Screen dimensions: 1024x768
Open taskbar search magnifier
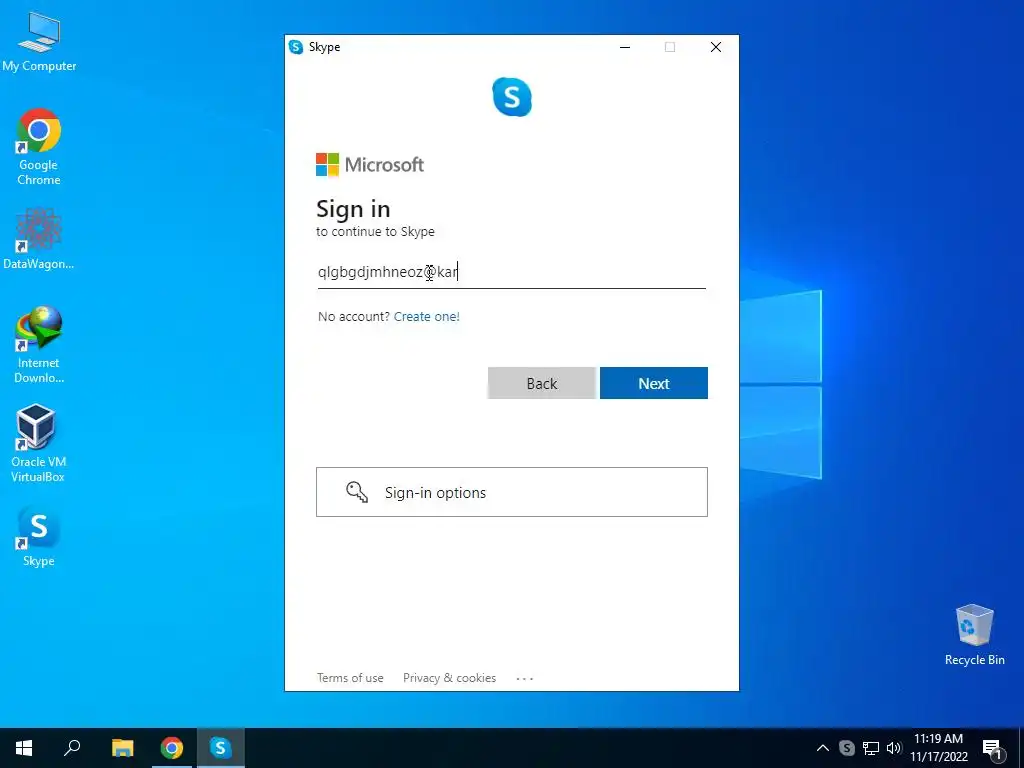click(72, 748)
